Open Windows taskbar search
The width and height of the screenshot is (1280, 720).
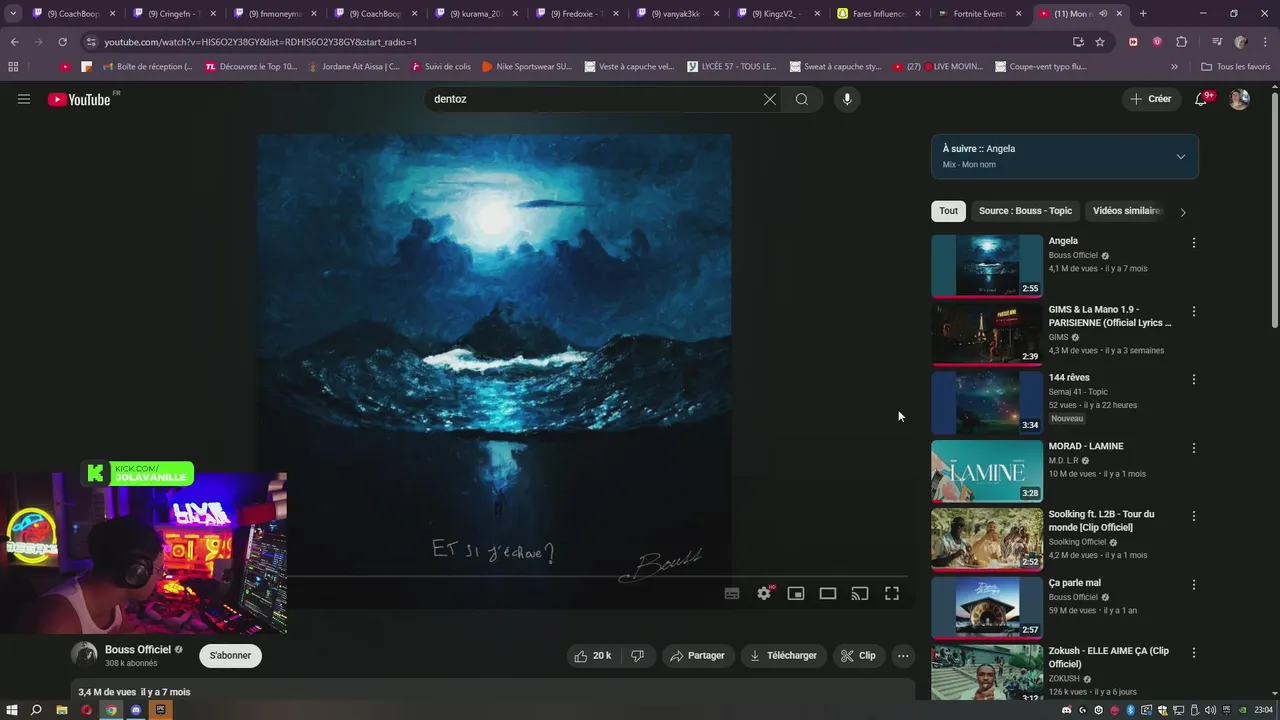37,710
